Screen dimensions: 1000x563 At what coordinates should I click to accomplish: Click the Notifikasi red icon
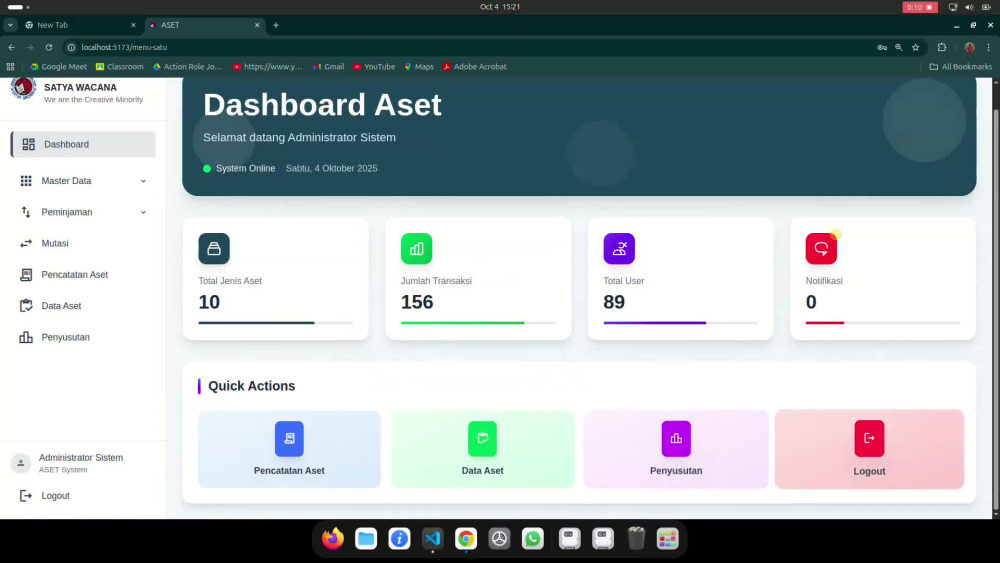click(x=821, y=249)
